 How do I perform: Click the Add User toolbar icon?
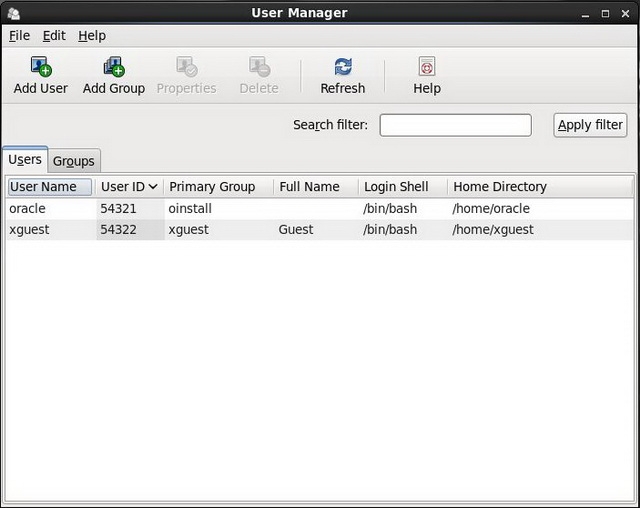(x=41, y=68)
